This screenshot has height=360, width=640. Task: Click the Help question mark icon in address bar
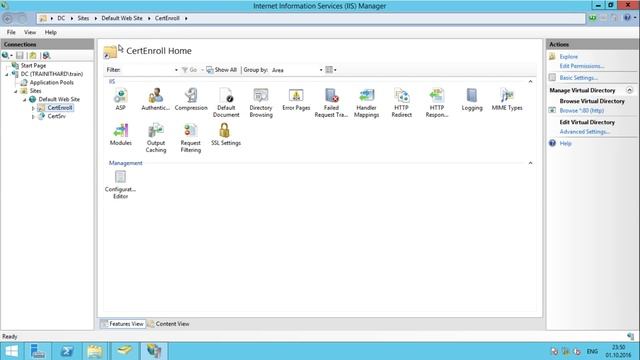point(627,18)
